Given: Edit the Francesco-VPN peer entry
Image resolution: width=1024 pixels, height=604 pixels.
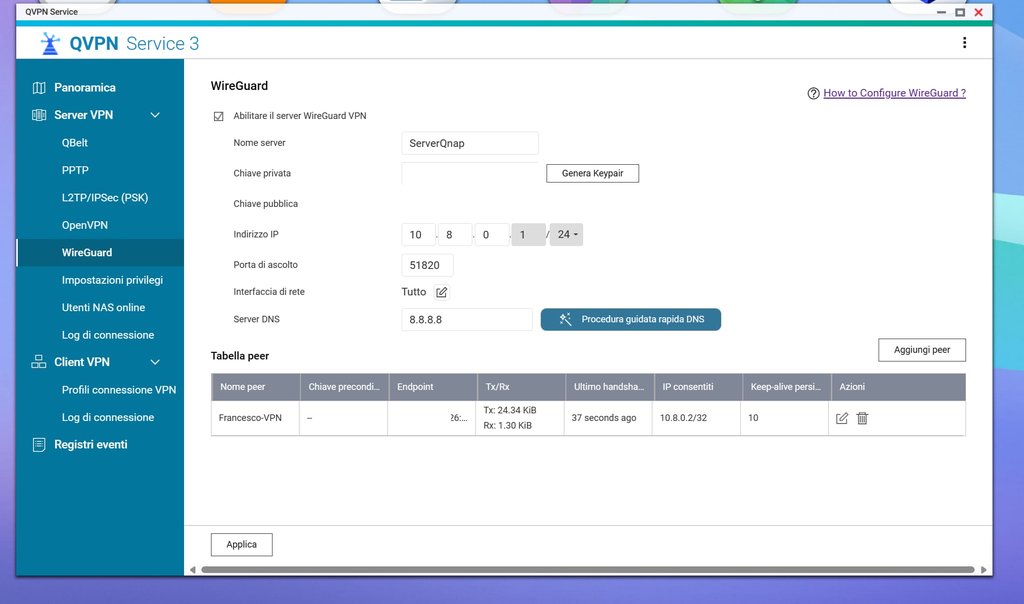Looking at the screenshot, I should (842, 418).
